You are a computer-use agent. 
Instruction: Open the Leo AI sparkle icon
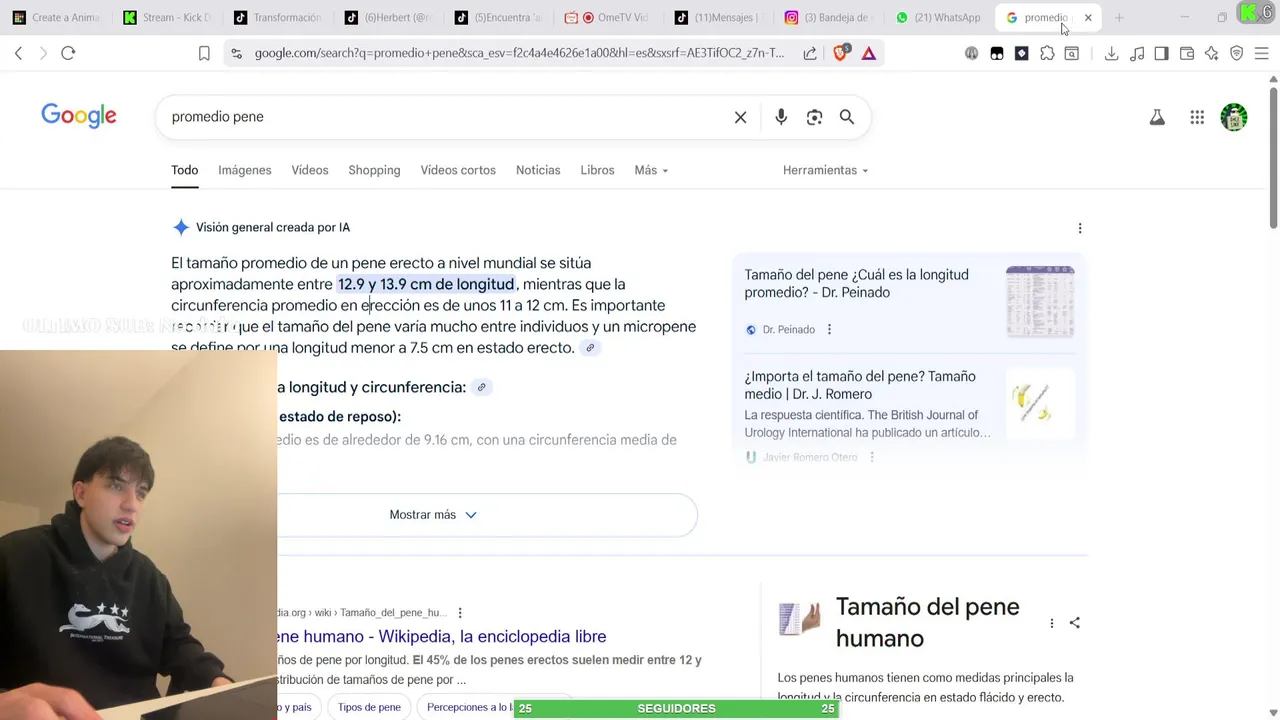(x=1212, y=53)
